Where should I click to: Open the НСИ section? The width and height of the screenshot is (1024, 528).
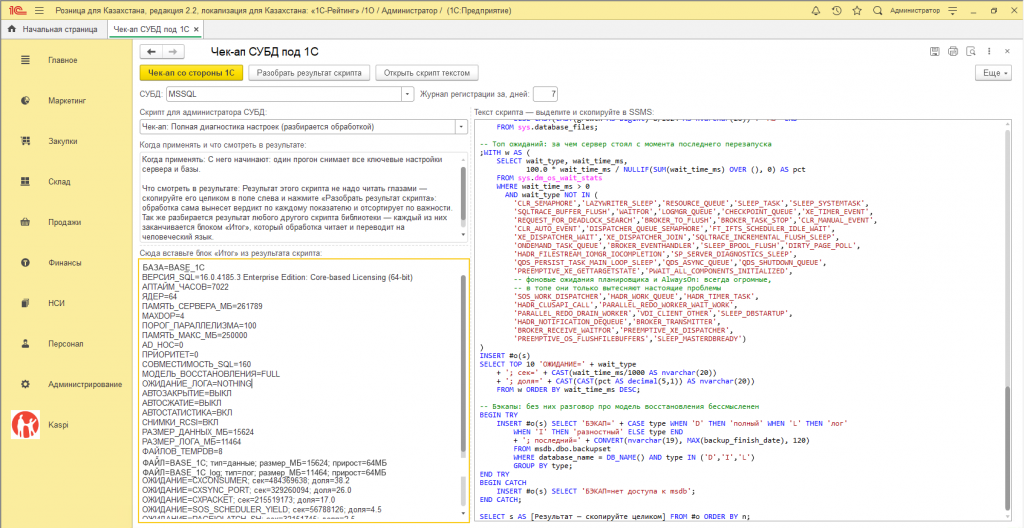pyautogui.click(x=56, y=303)
